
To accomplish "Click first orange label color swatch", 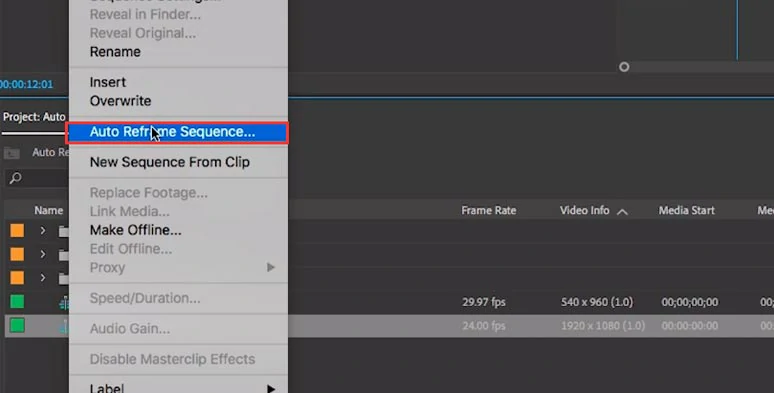I will coord(17,231).
